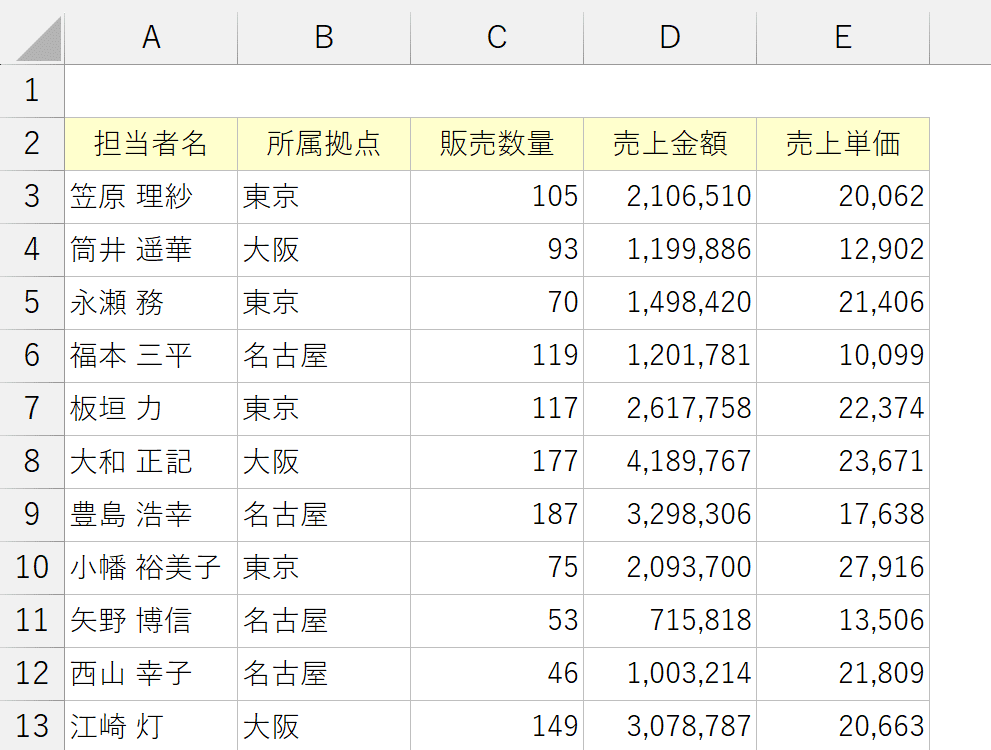Select quantity cell 187

pos(497,514)
